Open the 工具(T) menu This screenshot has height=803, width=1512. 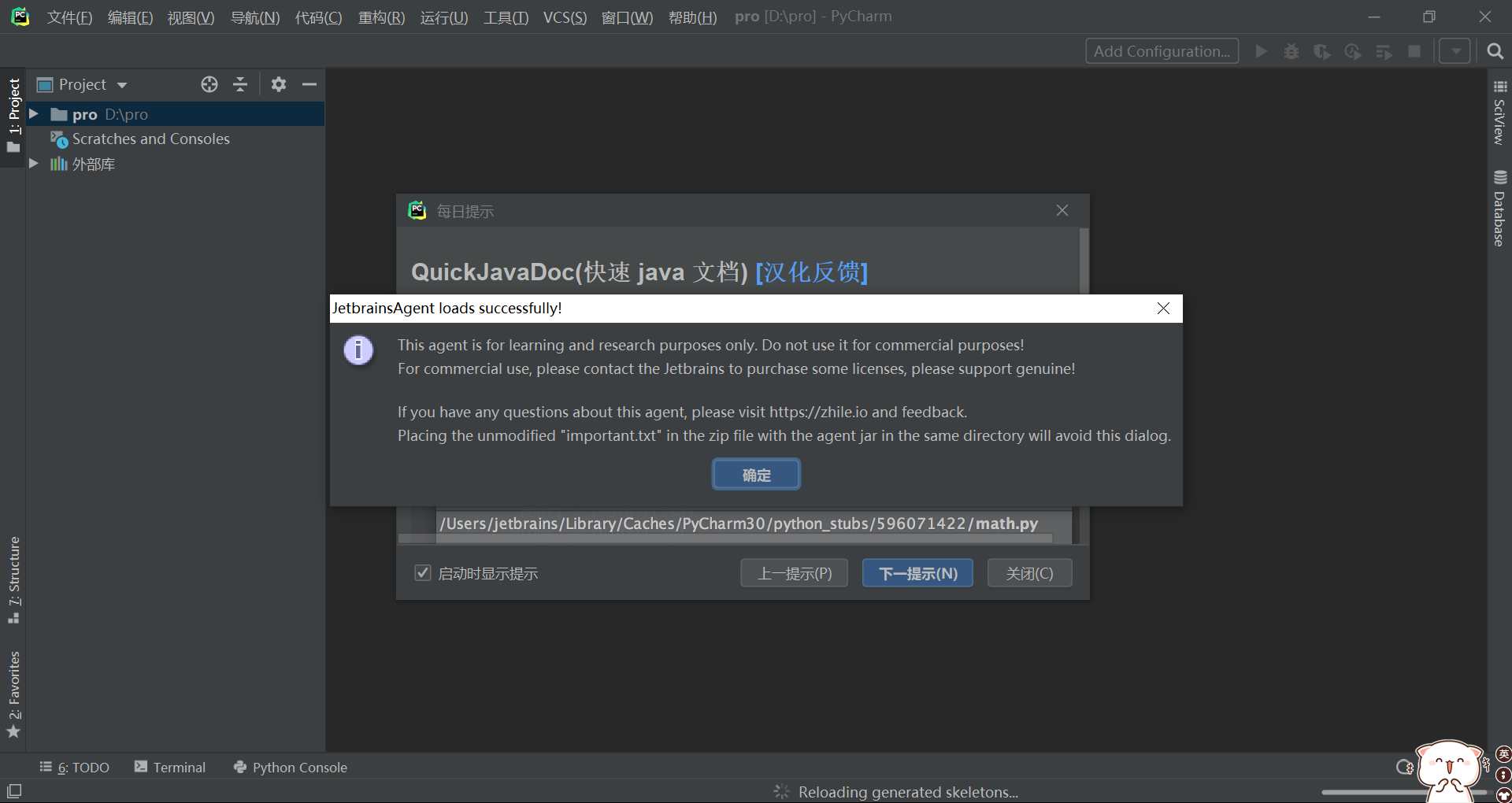506,17
